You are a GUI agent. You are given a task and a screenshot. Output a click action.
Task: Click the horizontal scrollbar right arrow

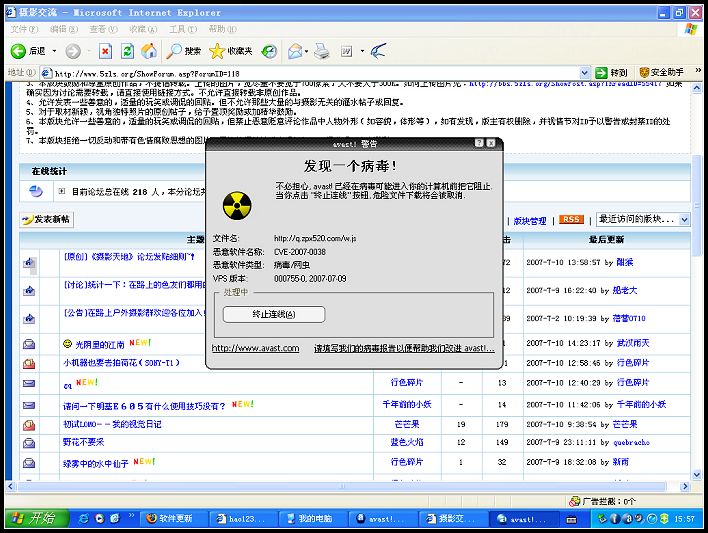point(685,486)
